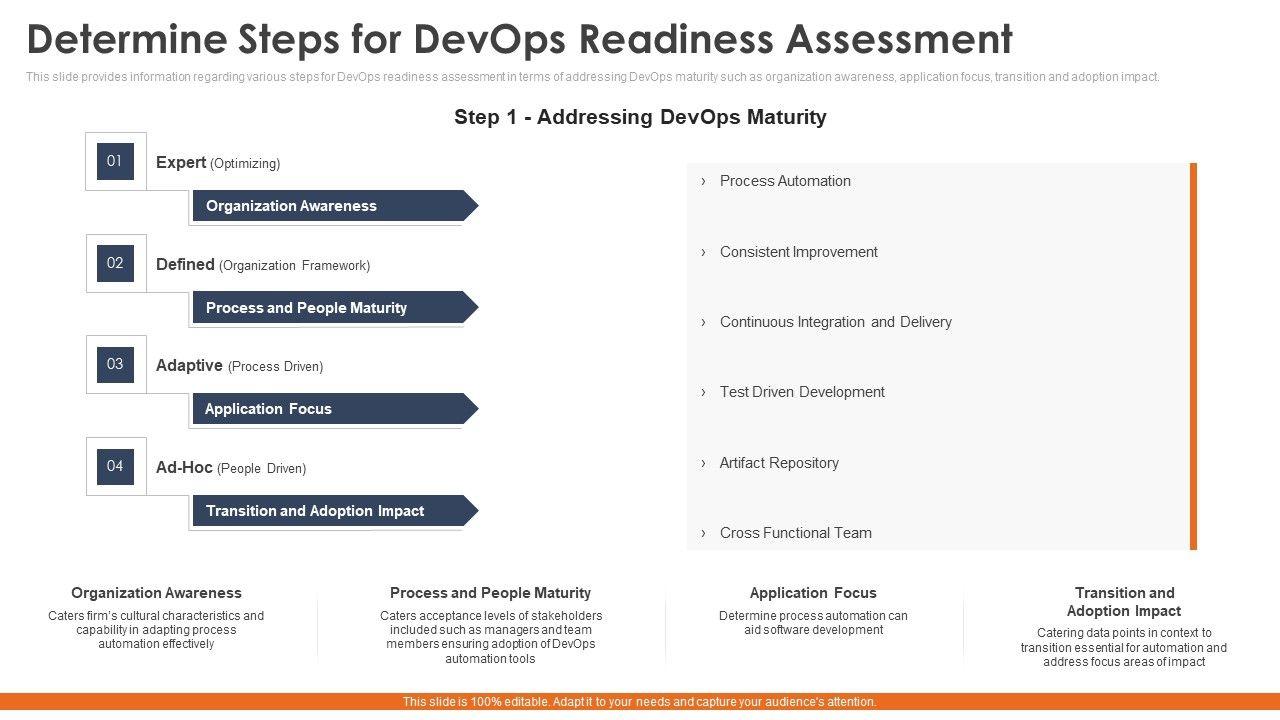Screen dimensions: 1280x720
Task: Click chevron beside Test Driven Development
Action: coord(703,392)
